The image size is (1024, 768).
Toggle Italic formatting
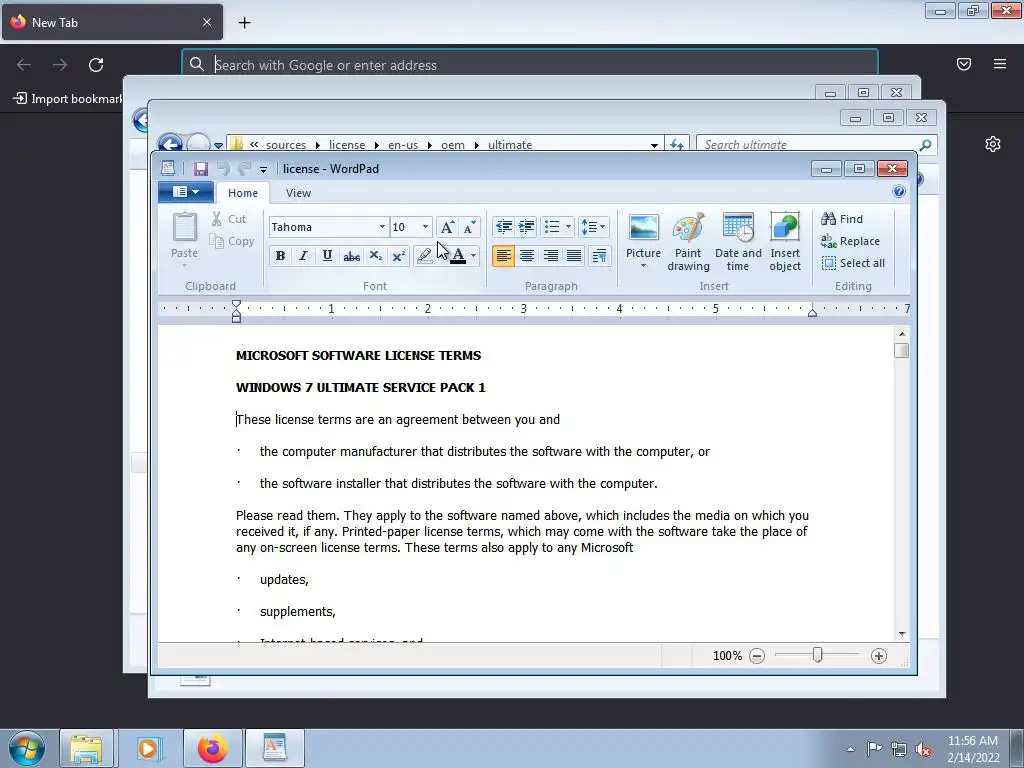303,255
